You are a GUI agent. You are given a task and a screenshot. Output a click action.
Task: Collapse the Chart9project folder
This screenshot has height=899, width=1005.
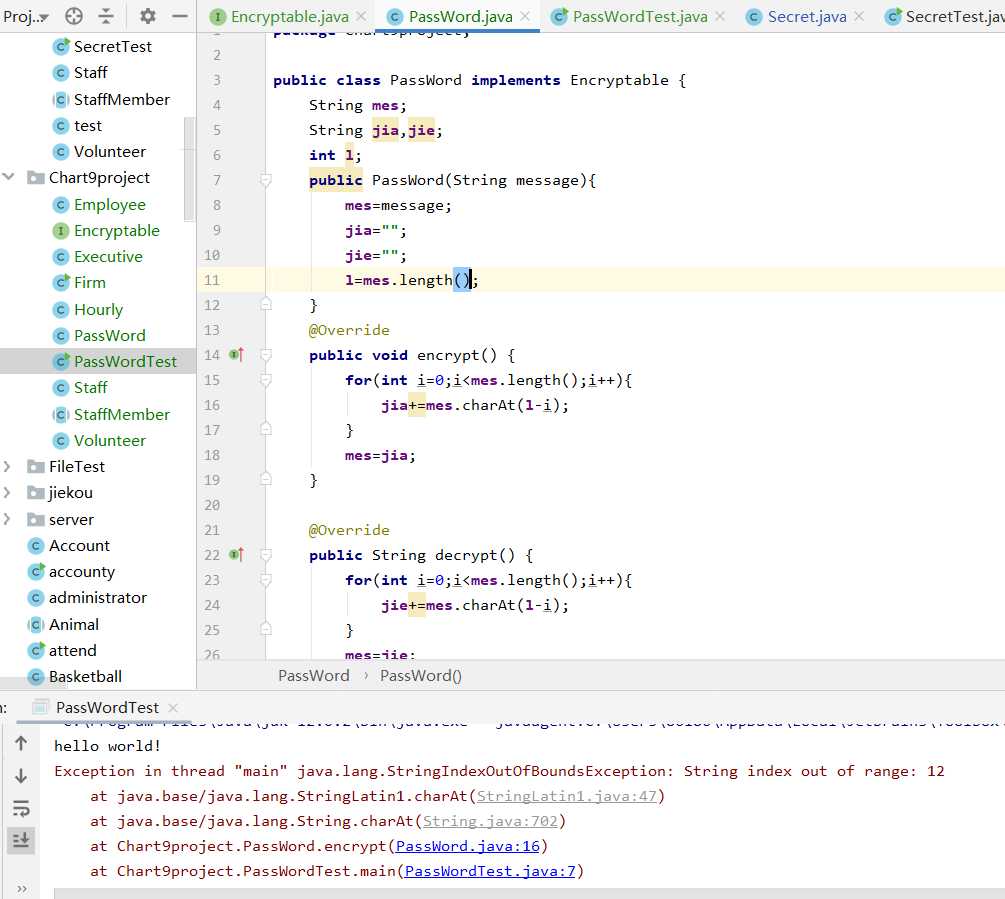8,177
